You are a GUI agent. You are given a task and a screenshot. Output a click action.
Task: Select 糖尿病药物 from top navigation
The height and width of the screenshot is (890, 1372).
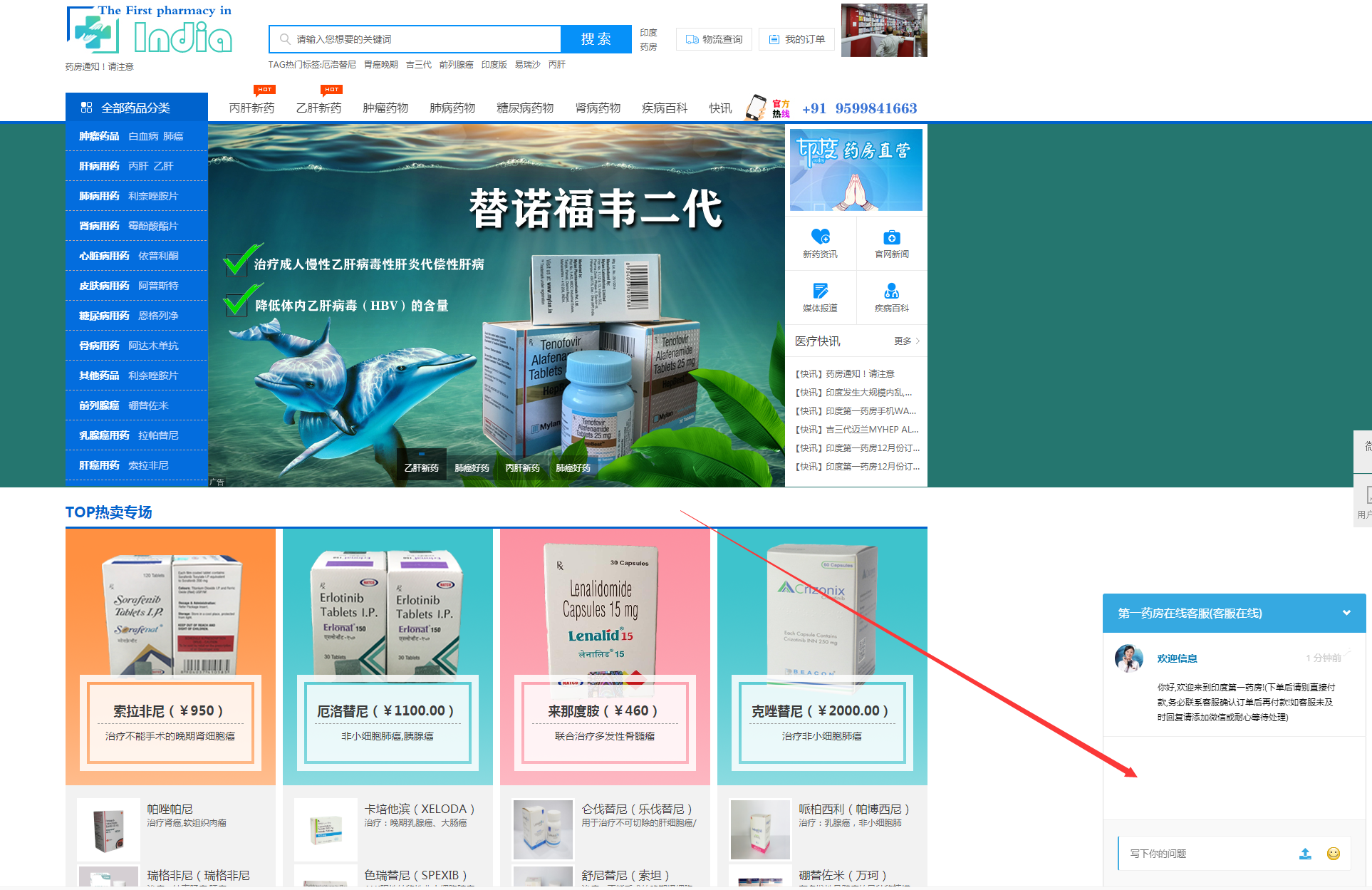click(525, 108)
